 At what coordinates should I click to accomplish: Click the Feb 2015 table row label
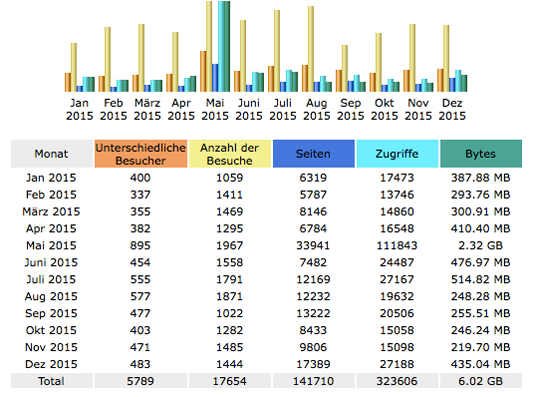51,195
